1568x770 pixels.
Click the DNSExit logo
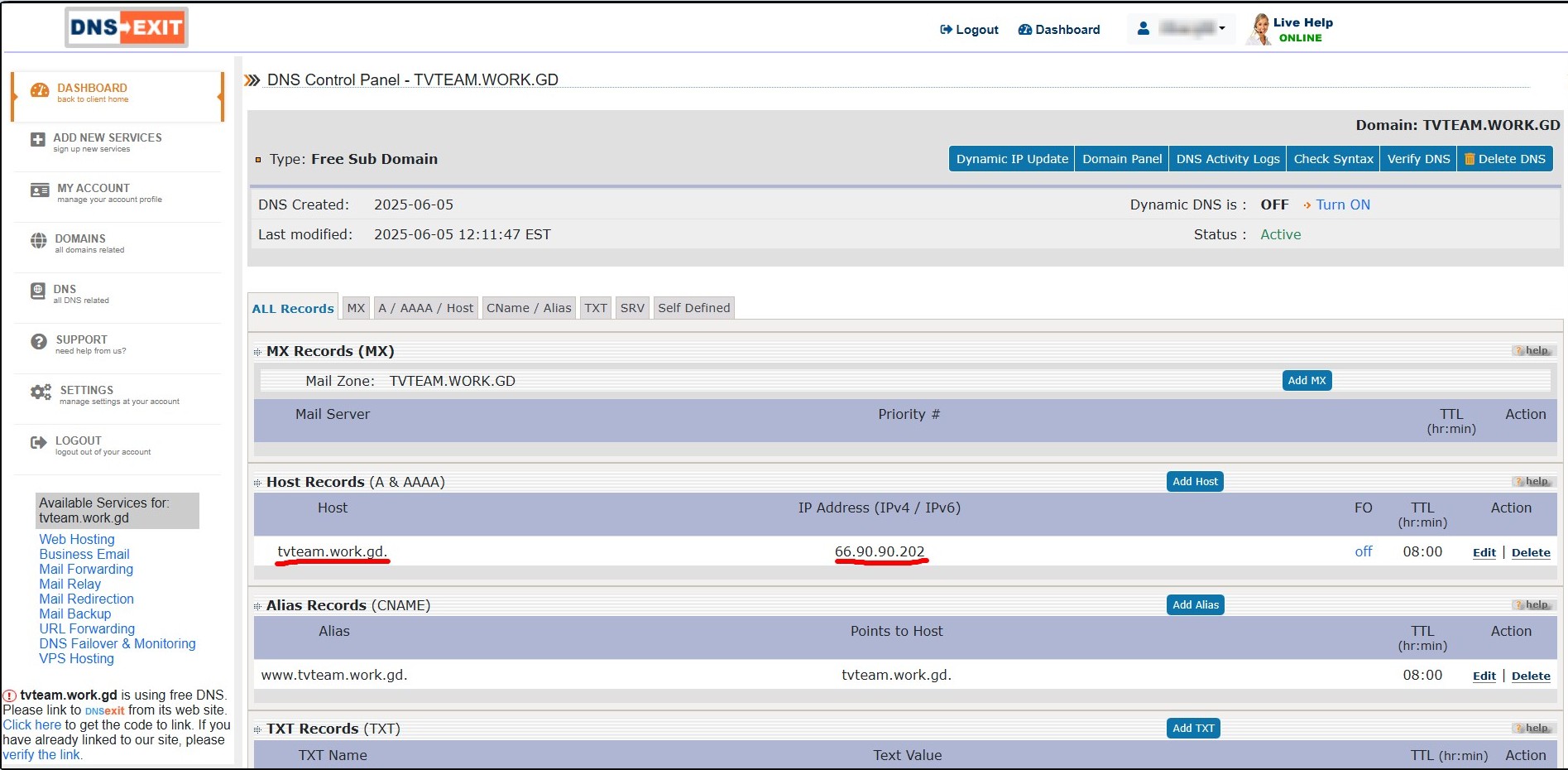[x=127, y=27]
